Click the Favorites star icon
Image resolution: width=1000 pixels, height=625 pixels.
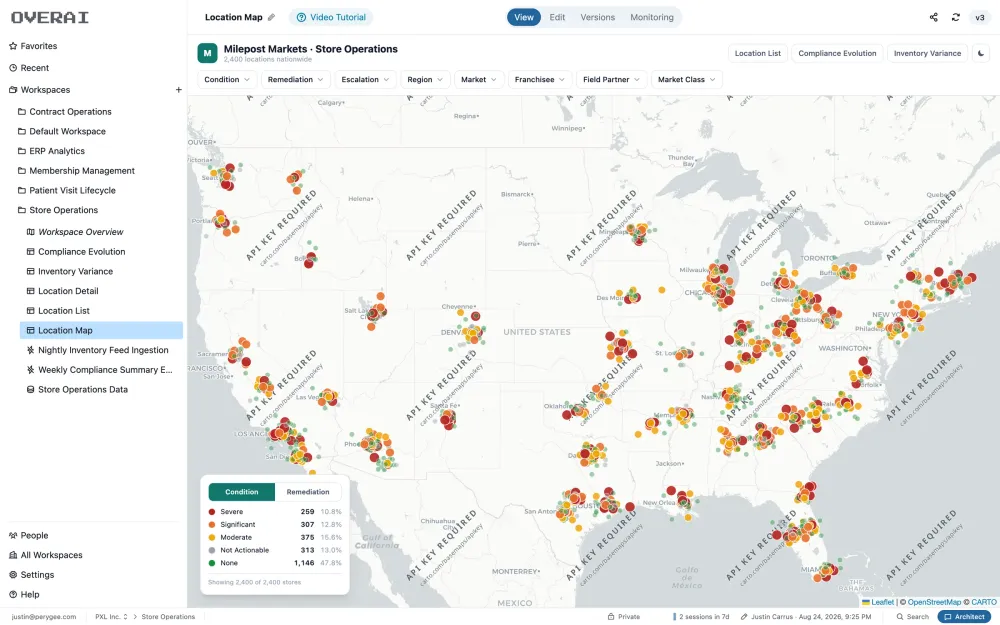(13, 46)
